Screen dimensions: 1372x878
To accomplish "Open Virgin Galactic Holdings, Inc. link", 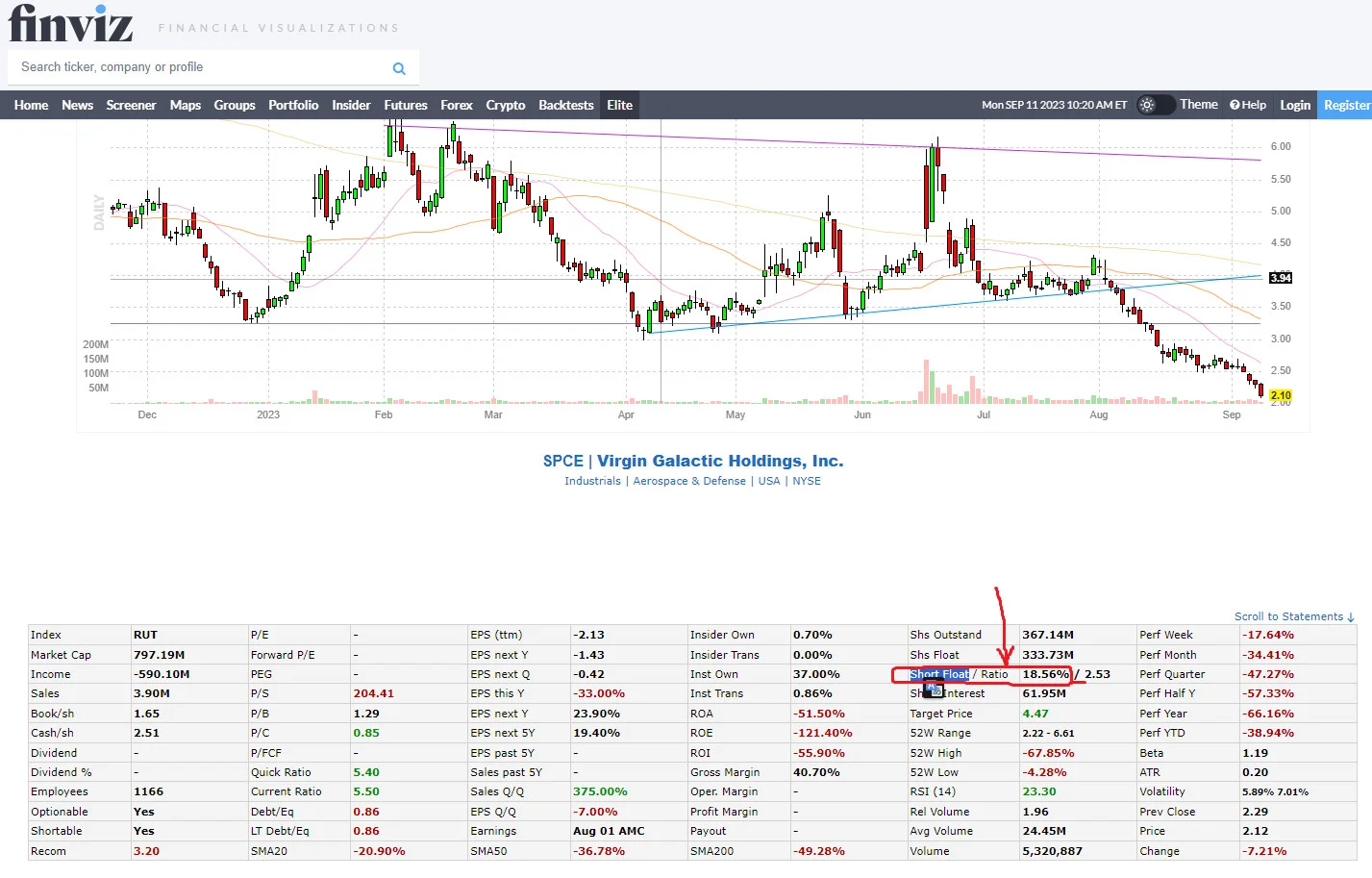I will click(720, 462).
